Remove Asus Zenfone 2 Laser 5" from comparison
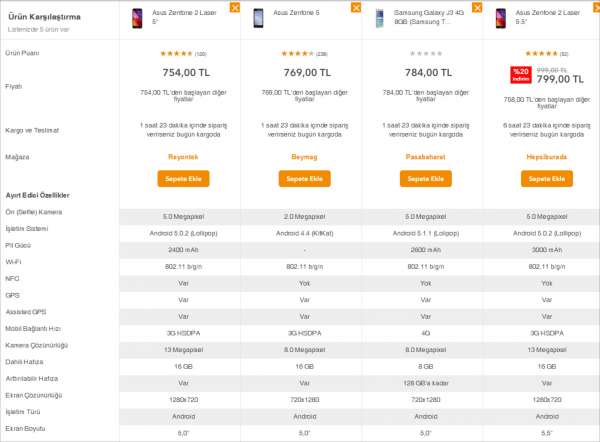The image size is (600, 442). [x=235, y=7]
